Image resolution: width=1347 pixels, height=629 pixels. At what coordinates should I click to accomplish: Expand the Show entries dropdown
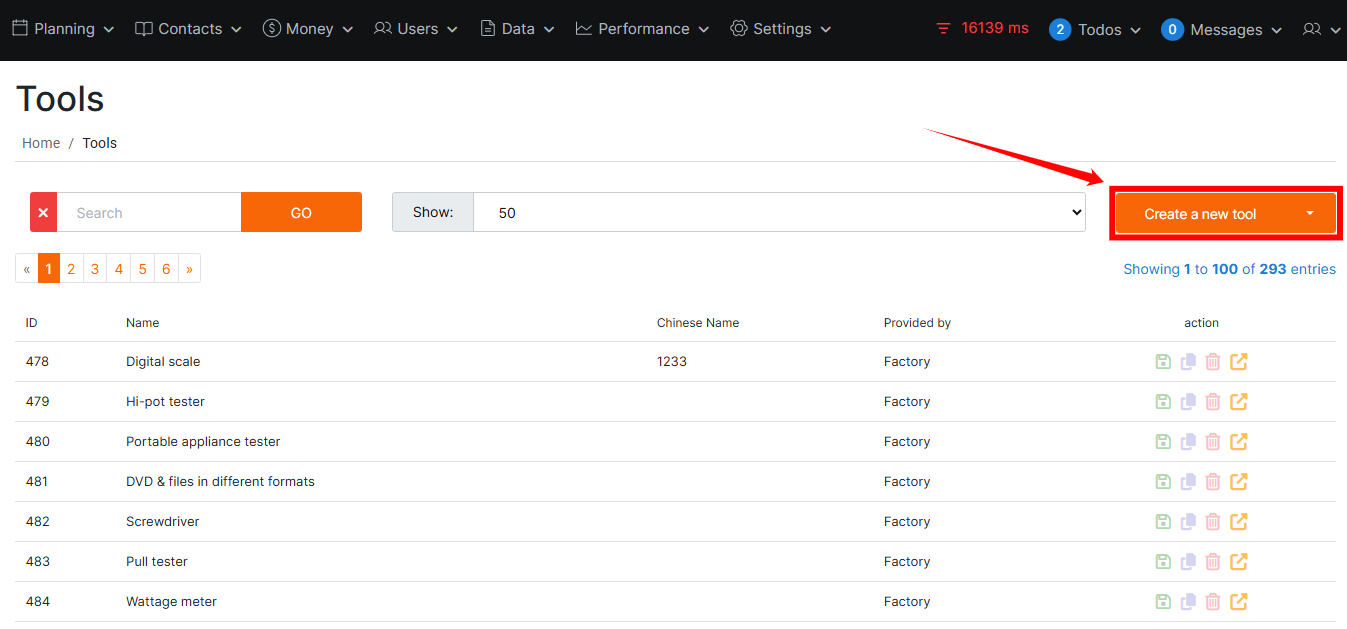778,212
